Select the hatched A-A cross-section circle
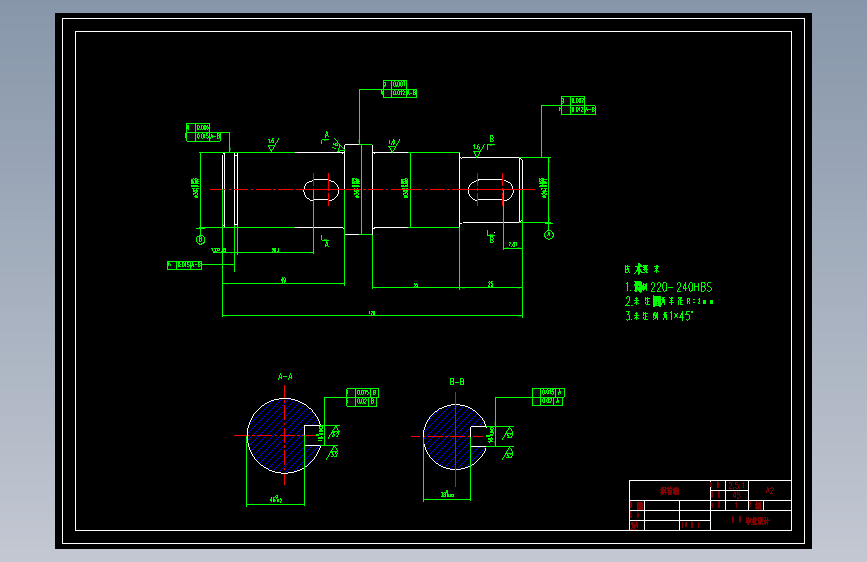 coord(284,436)
